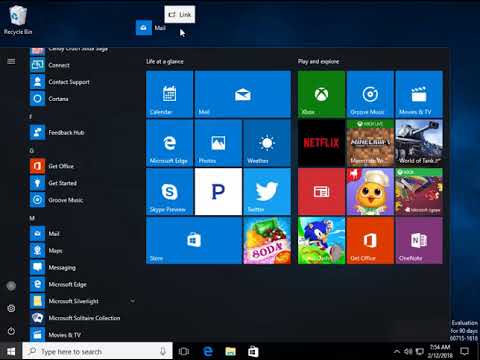The width and height of the screenshot is (480, 360).
Task: Open Candy Crush Soda tile
Action: point(267,241)
